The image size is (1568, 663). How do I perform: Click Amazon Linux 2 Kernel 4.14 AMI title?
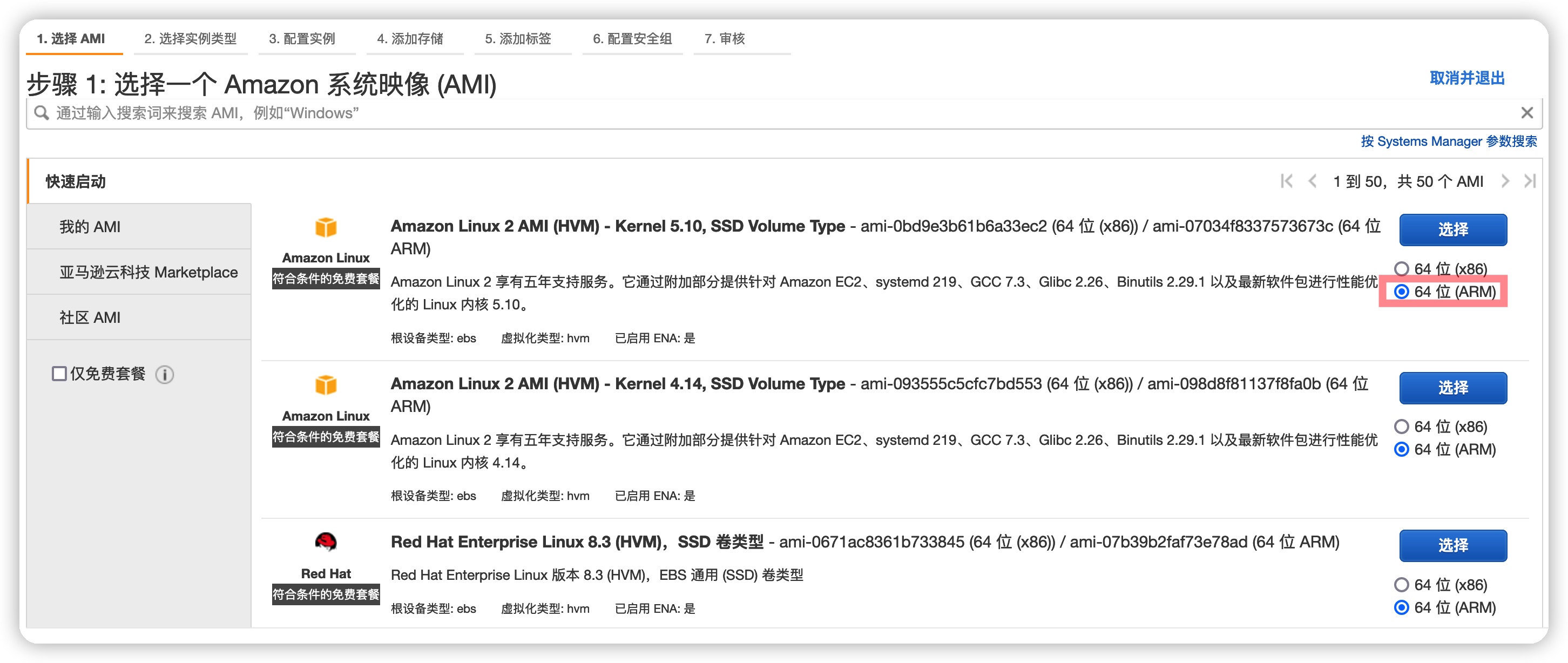(617, 383)
